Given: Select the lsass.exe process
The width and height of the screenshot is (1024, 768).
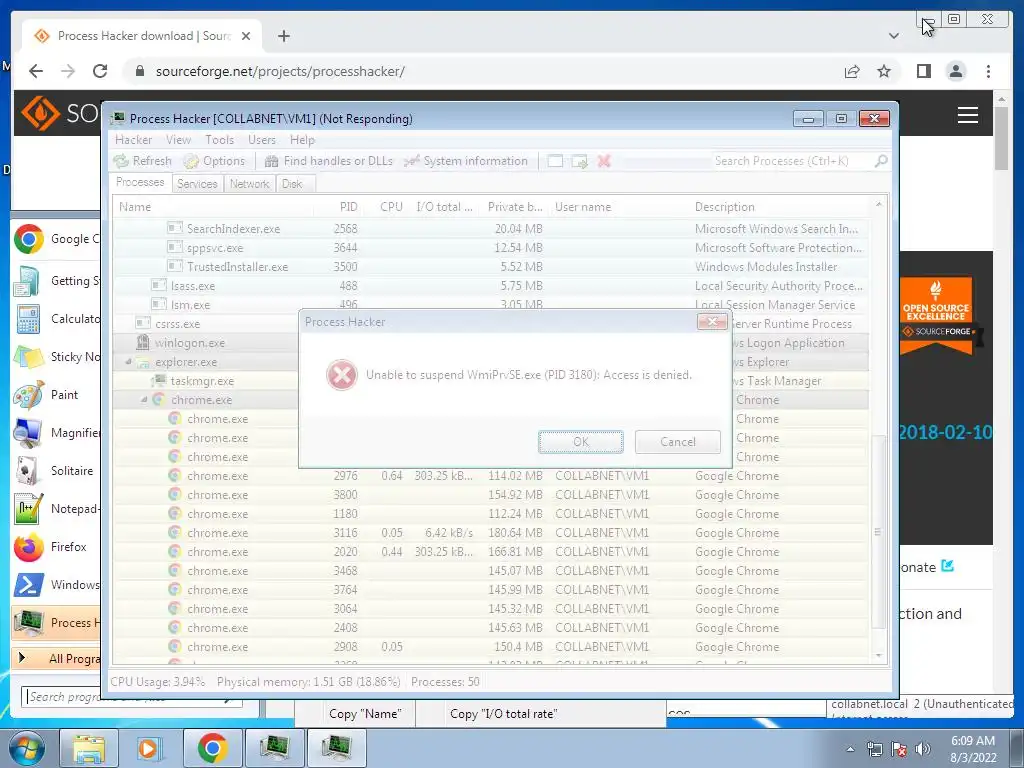Looking at the screenshot, I should click(x=491, y=285).
